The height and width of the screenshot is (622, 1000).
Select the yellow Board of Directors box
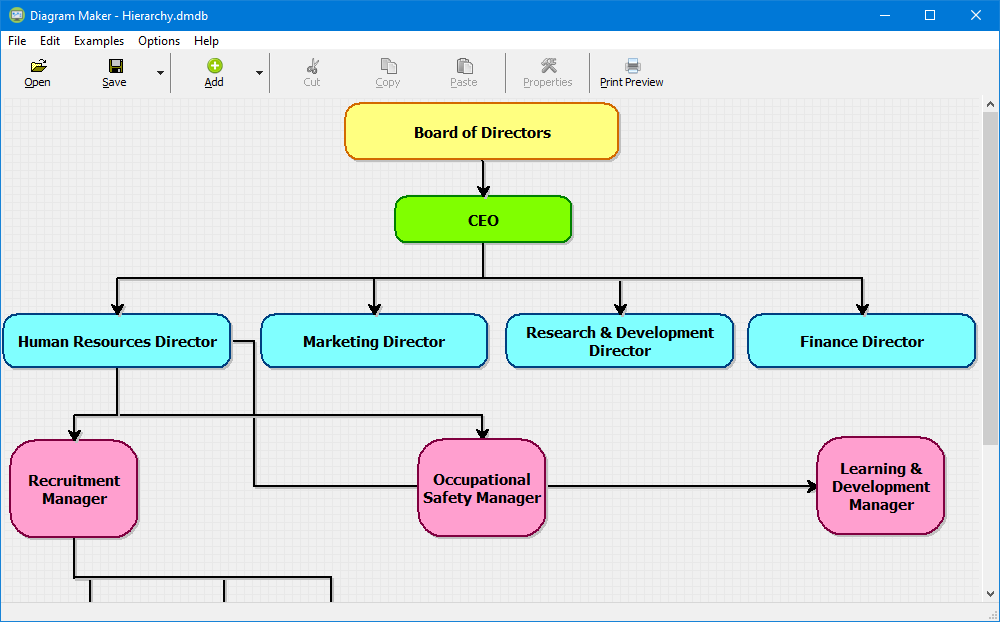tap(482, 132)
